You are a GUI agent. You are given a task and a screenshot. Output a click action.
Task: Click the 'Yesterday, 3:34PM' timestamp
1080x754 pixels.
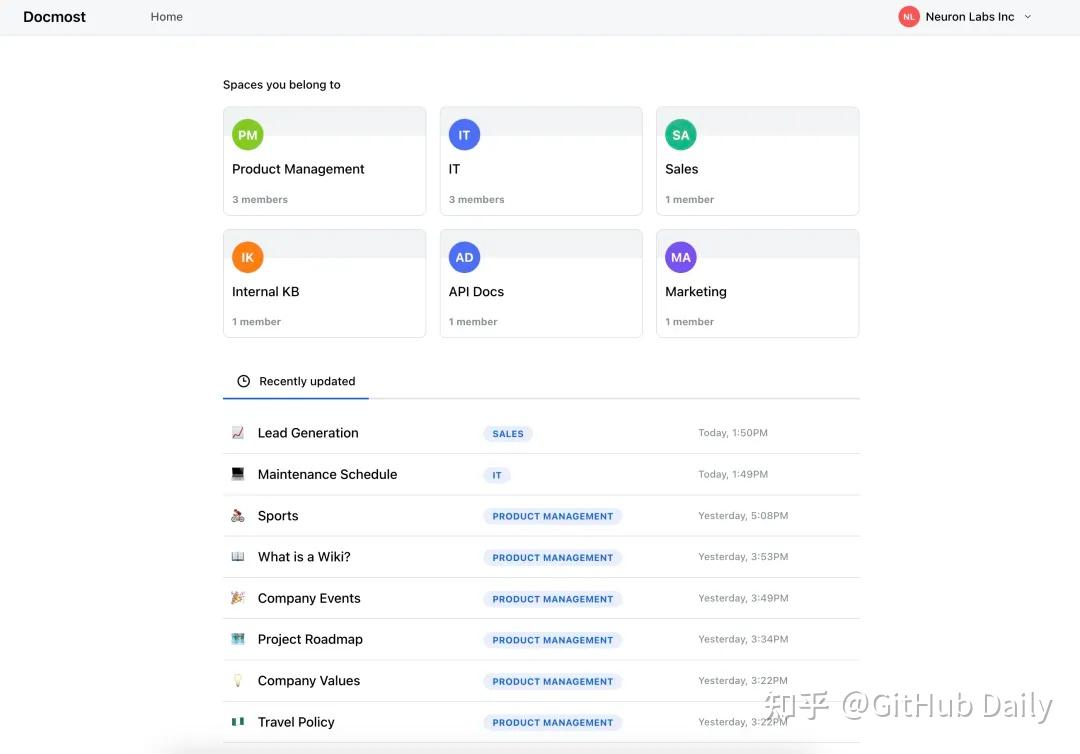[x=742, y=639]
